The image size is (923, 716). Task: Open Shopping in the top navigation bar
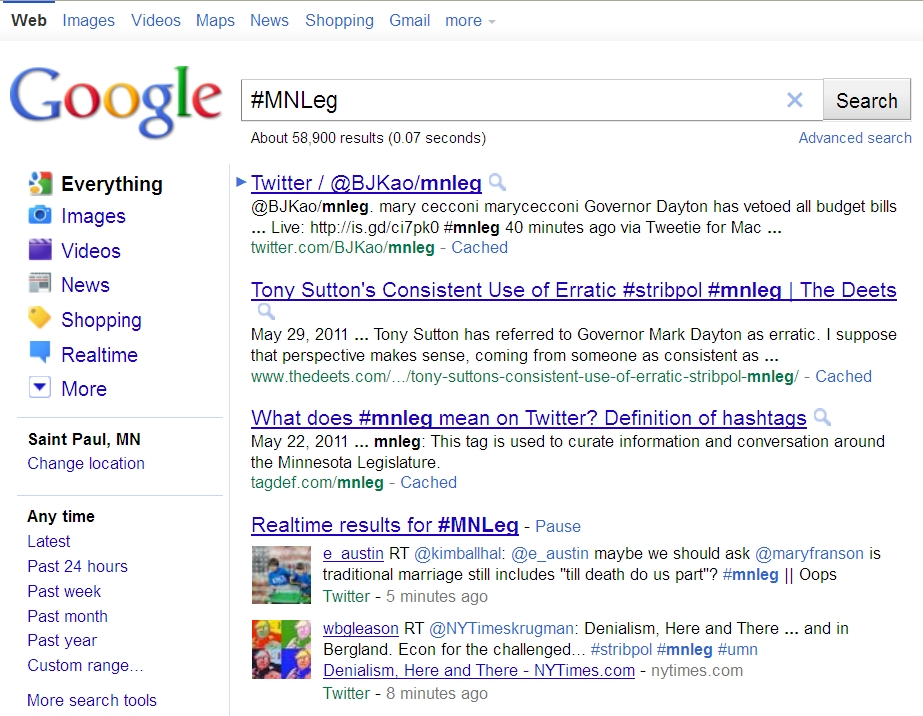[339, 21]
